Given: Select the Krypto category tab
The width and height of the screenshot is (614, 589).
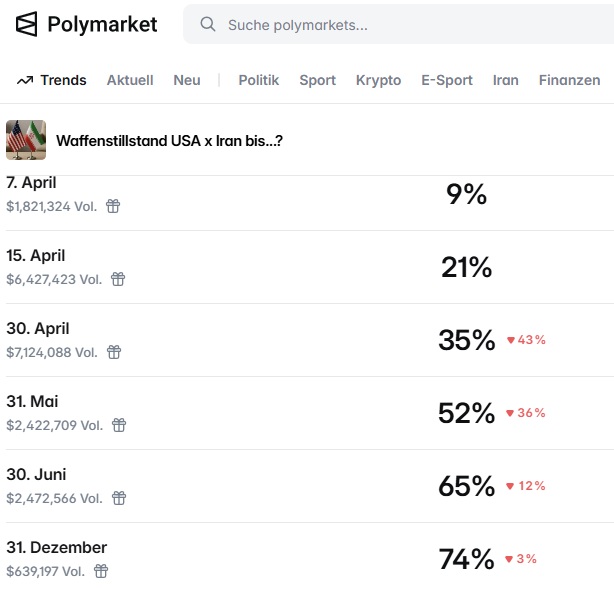Looking at the screenshot, I should click(x=378, y=80).
